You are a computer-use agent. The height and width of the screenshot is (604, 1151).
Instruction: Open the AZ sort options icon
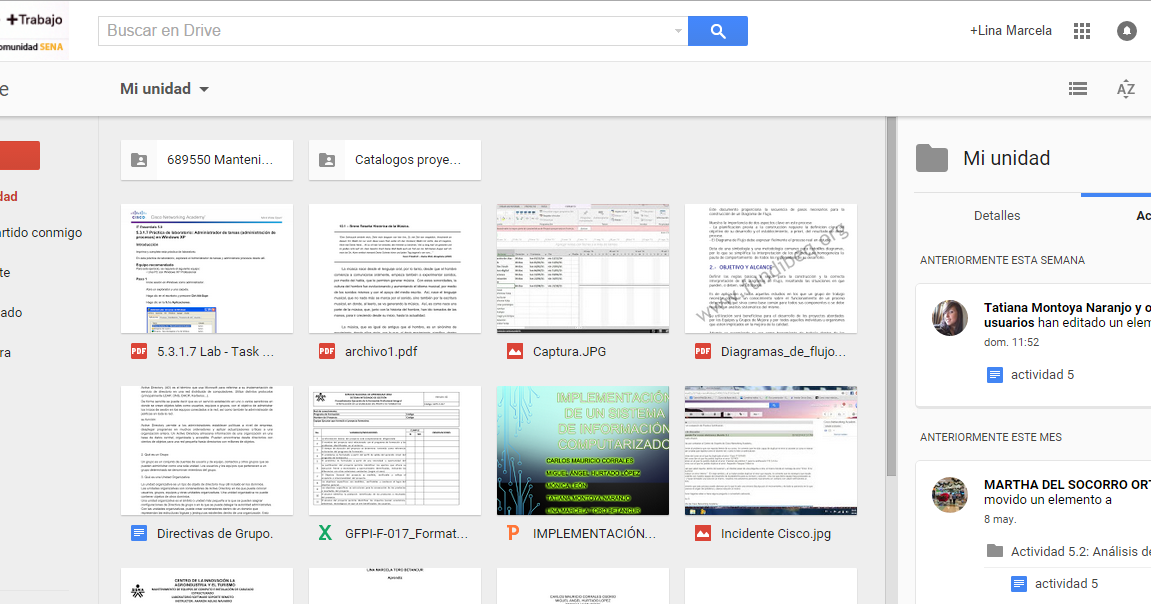point(1125,89)
